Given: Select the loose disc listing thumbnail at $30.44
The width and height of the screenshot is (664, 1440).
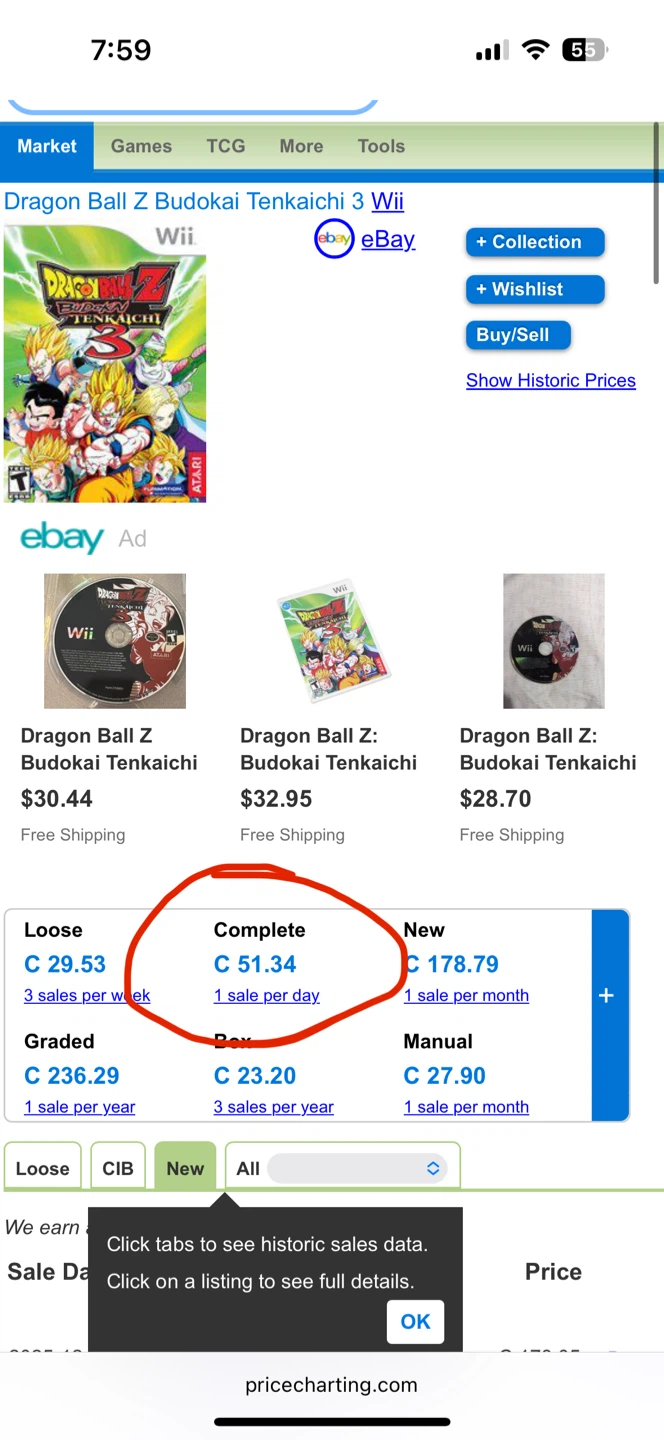Looking at the screenshot, I should tap(115, 641).
